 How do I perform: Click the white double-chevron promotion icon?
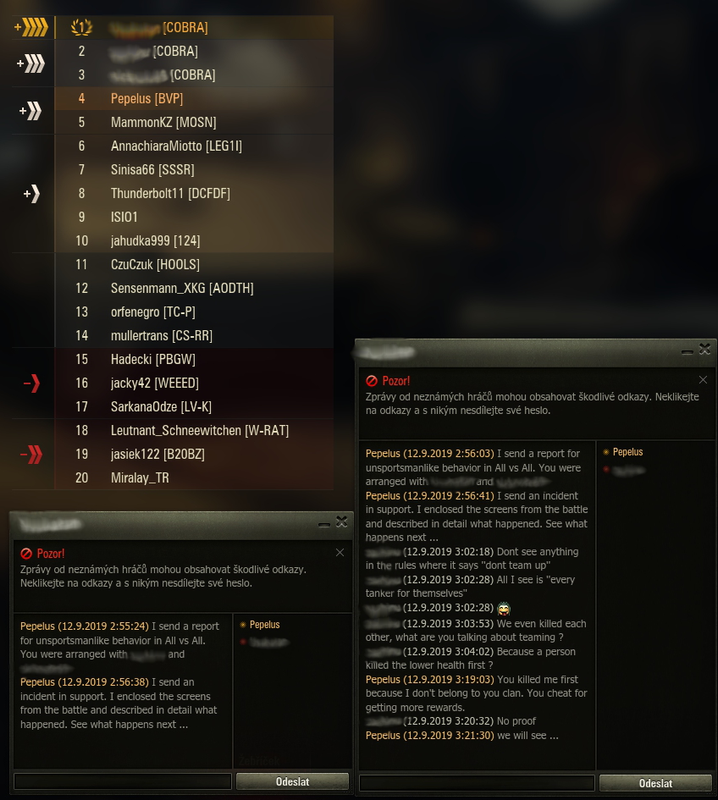(31, 111)
